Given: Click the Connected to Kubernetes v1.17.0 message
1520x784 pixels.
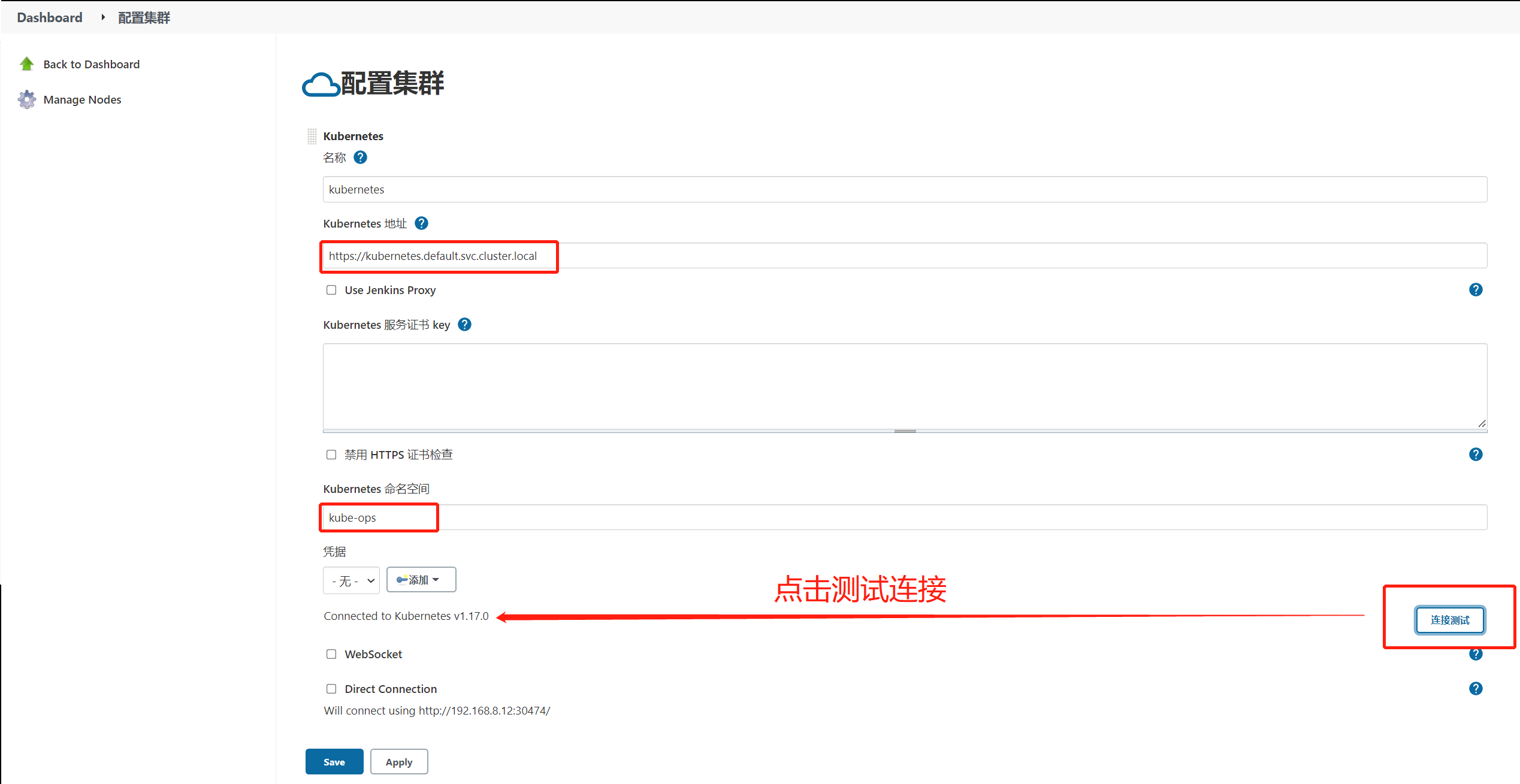Looking at the screenshot, I should 406,616.
